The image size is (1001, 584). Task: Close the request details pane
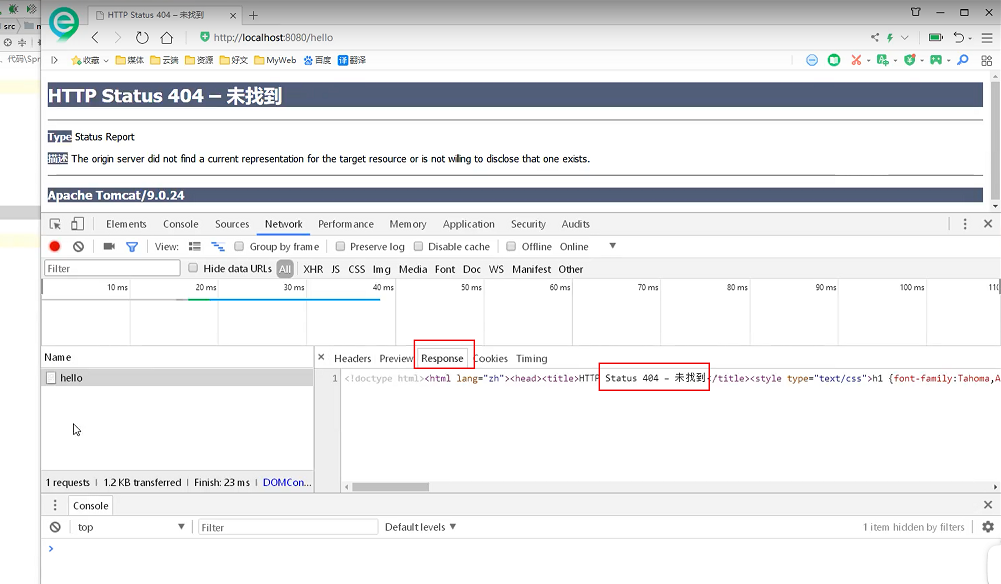coord(321,357)
